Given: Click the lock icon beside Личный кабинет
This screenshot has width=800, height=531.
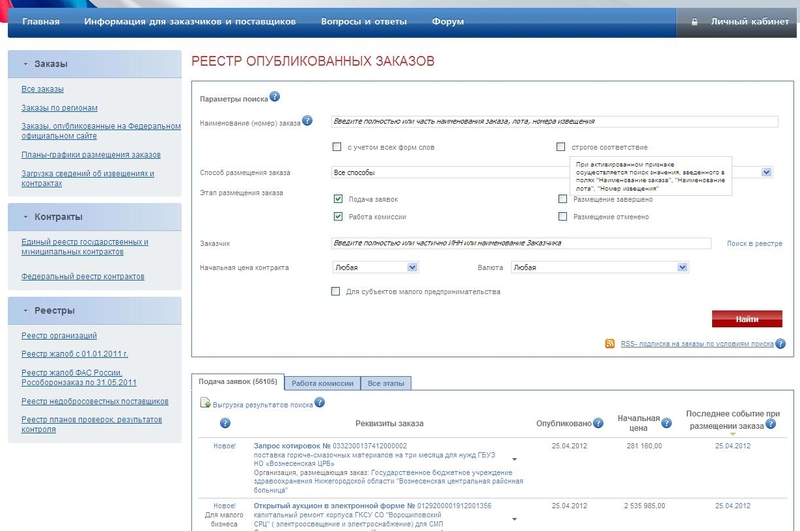Looking at the screenshot, I should coord(694,22).
